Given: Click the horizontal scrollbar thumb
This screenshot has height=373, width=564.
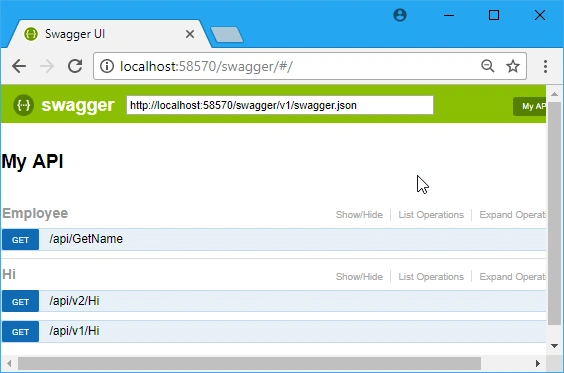Looking at the screenshot, I should click(249, 364).
